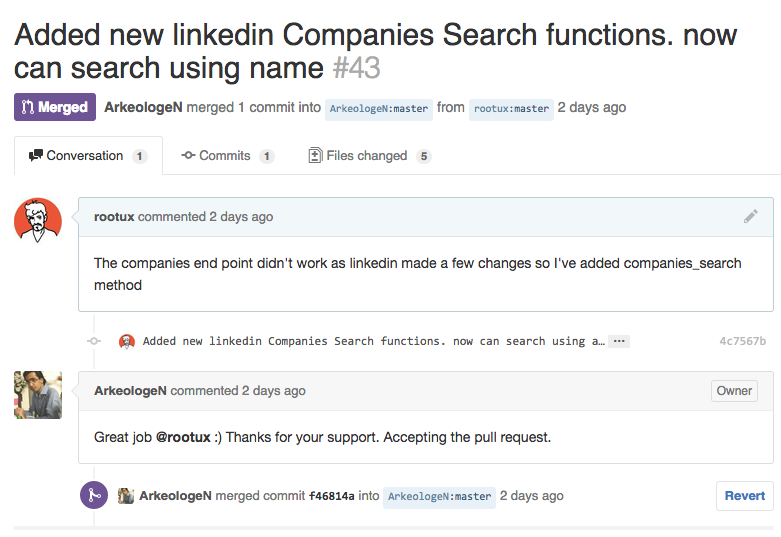Open the rootux username in the comment header
The width and height of the screenshot is (781, 537).
click(114, 217)
